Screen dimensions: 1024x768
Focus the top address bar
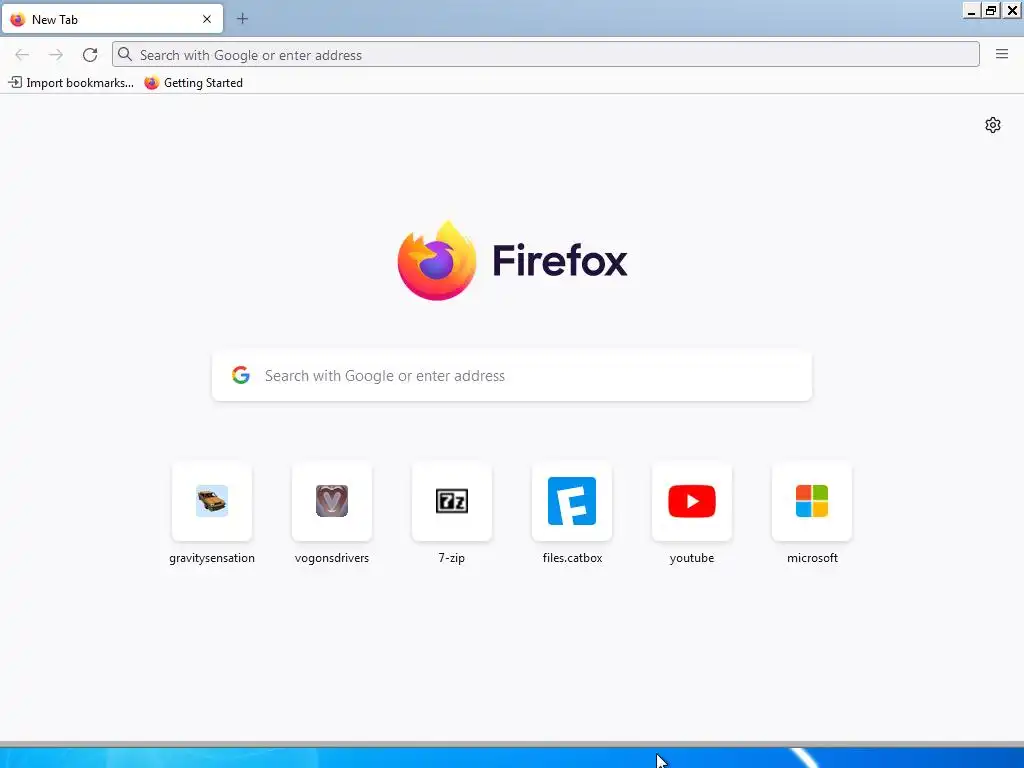point(545,54)
